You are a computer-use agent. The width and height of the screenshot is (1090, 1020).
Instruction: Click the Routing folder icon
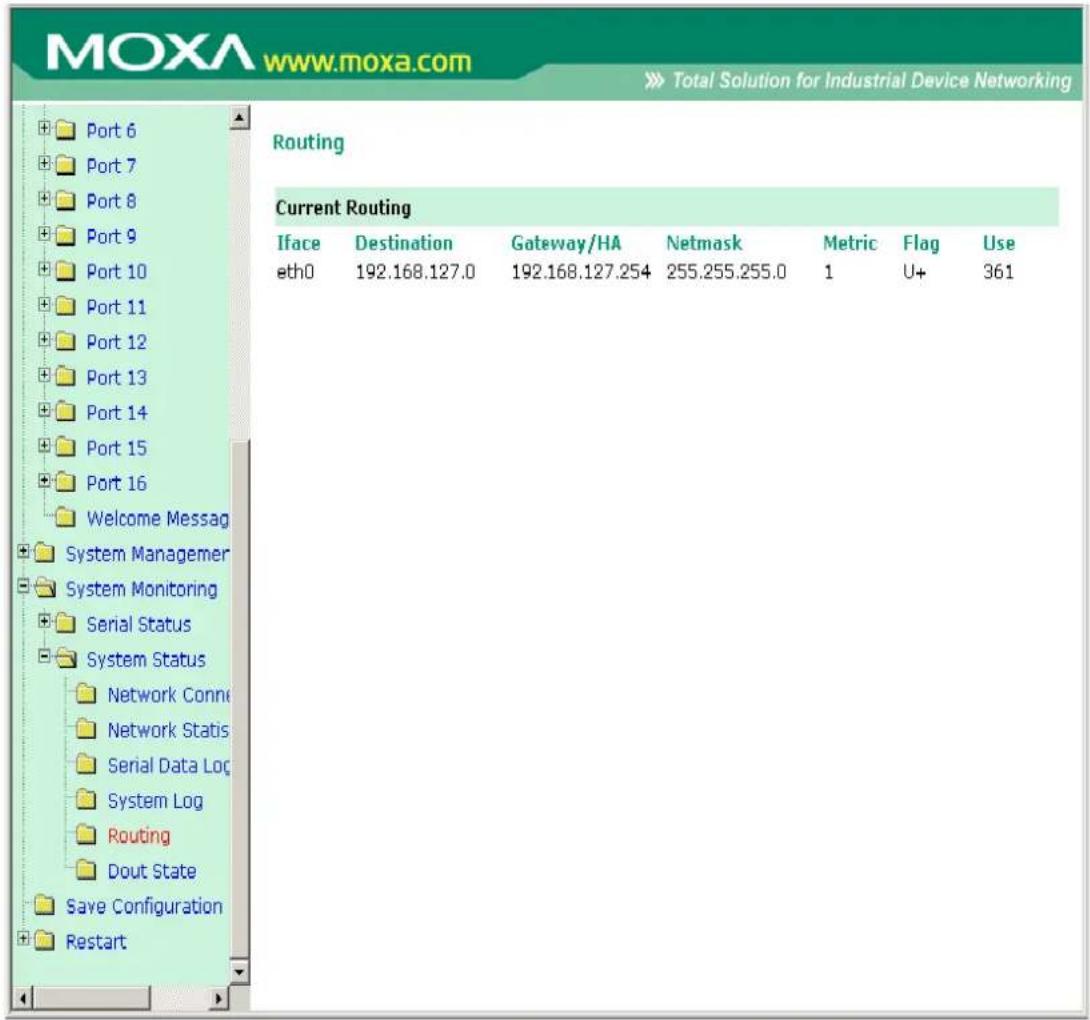[86, 836]
